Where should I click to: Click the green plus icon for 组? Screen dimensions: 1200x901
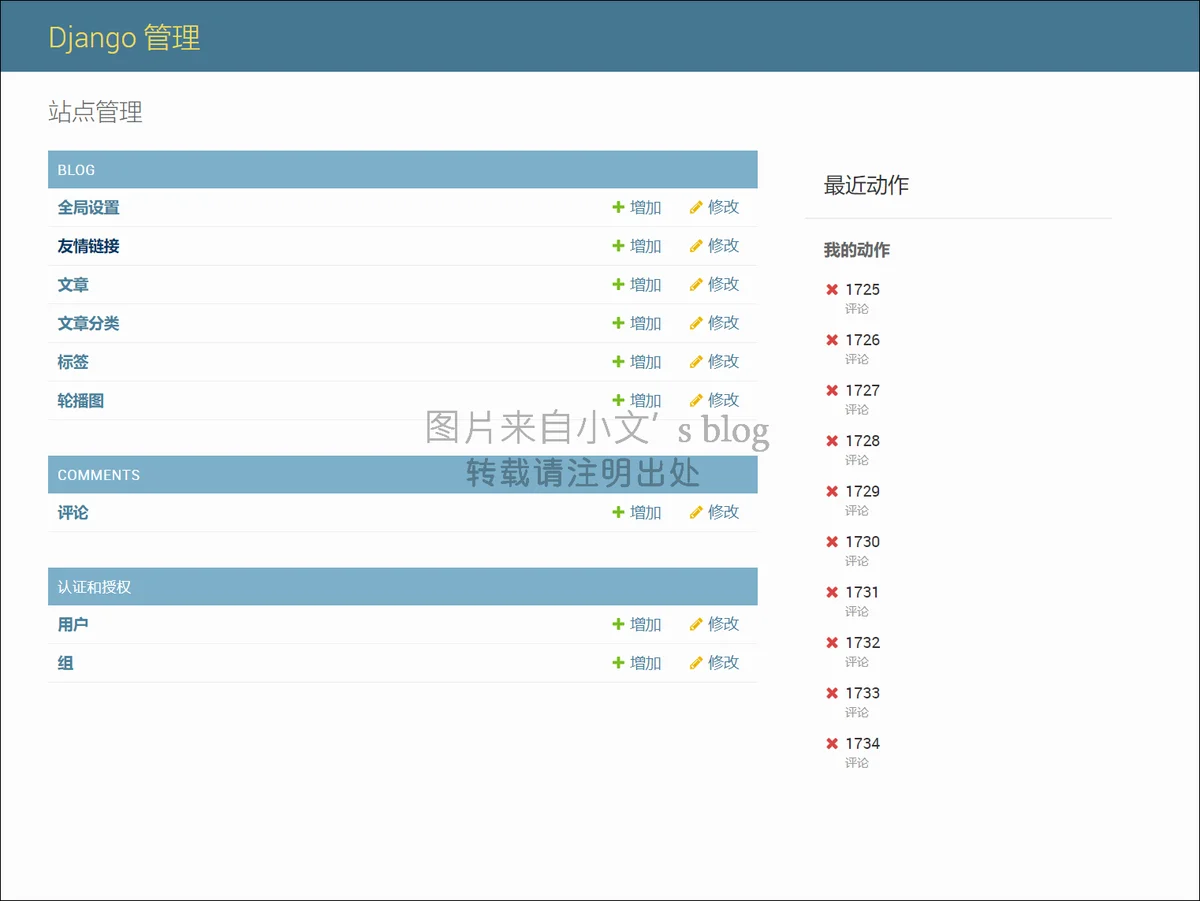[618, 663]
